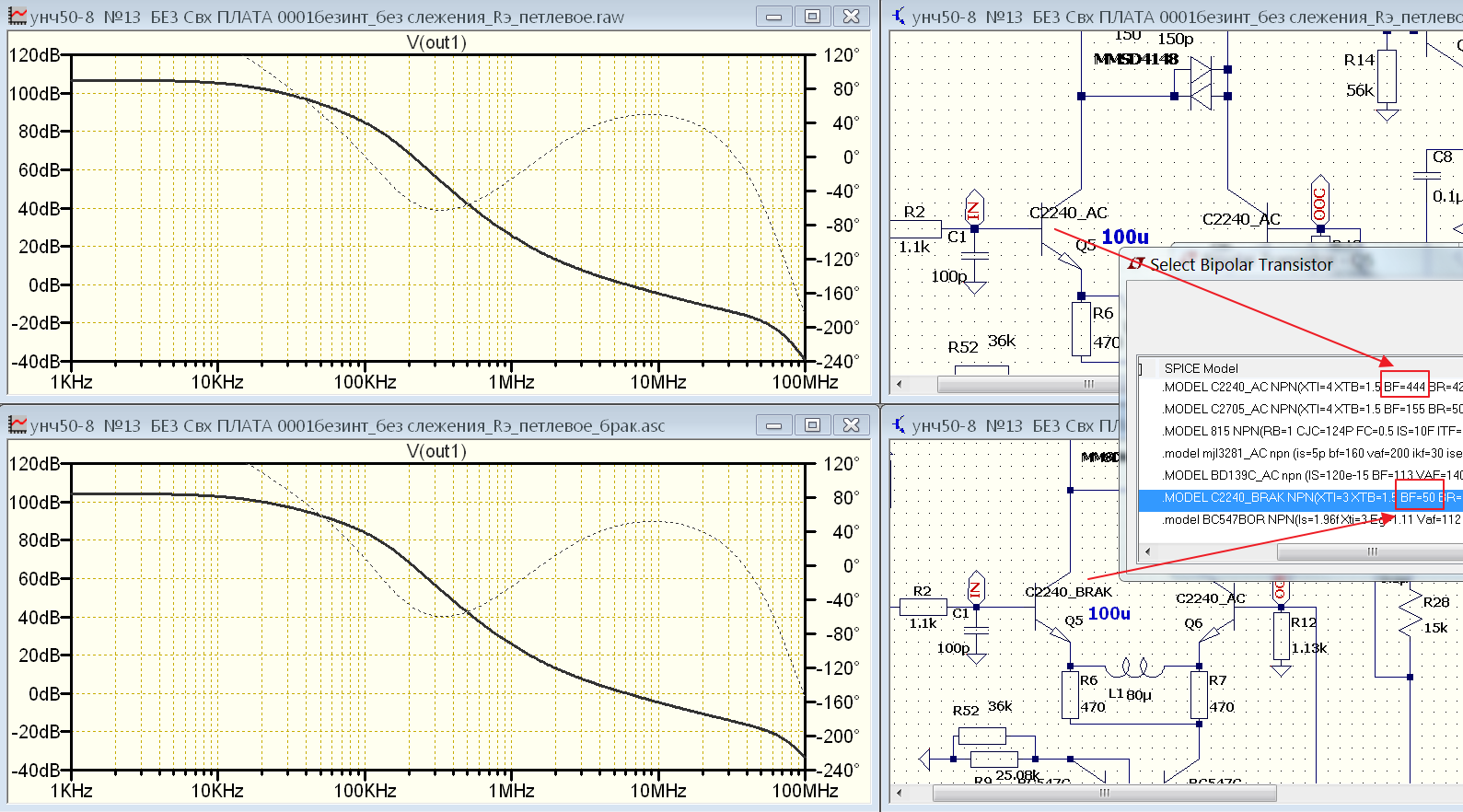The width and height of the screenshot is (1463, 812).
Task: Click left arrow of model list scrollbar
Action: (x=1147, y=551)
